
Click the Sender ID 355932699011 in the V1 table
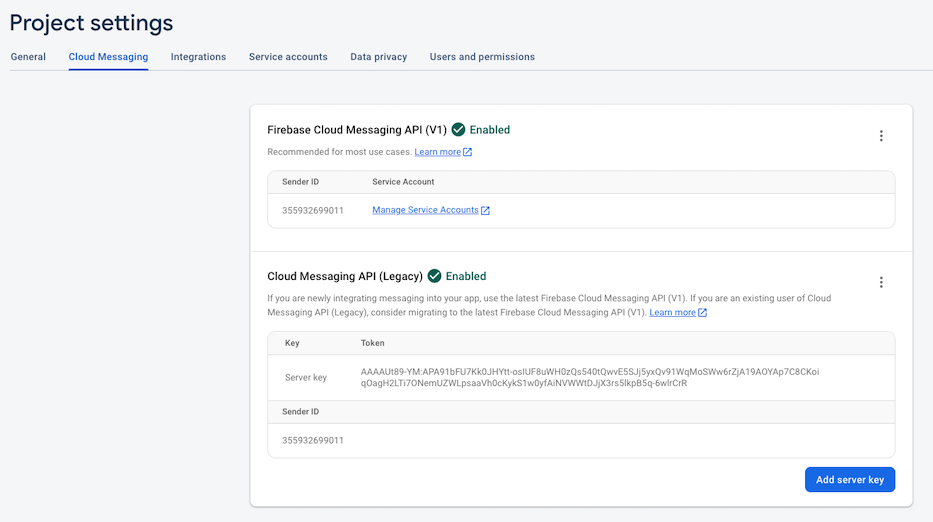tap(312, 211)
